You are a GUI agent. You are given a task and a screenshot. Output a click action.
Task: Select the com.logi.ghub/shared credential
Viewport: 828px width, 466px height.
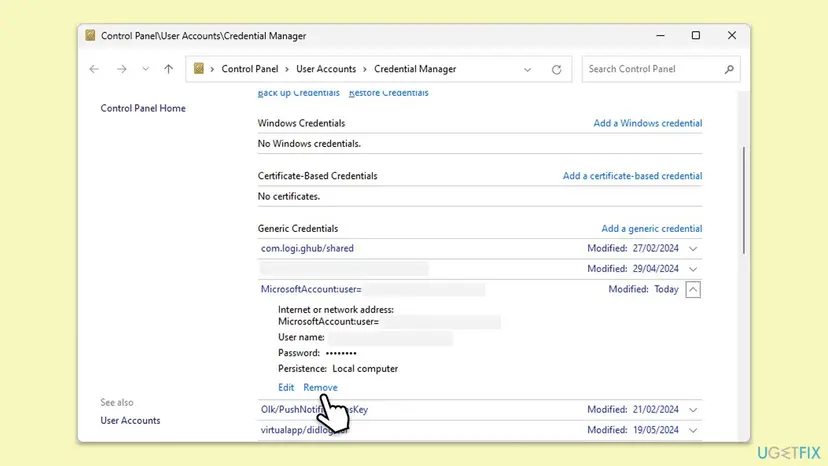coord(307,248)
